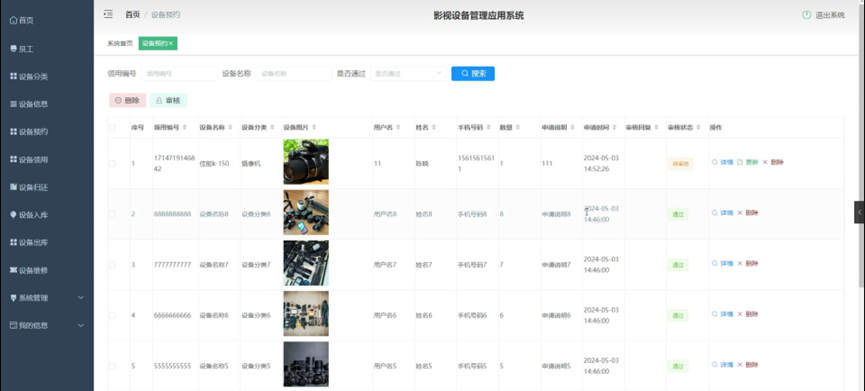This screenshot has height=391, width=865.
Task: Check the checkbox for row 1
Action: [x=112, y=164]
